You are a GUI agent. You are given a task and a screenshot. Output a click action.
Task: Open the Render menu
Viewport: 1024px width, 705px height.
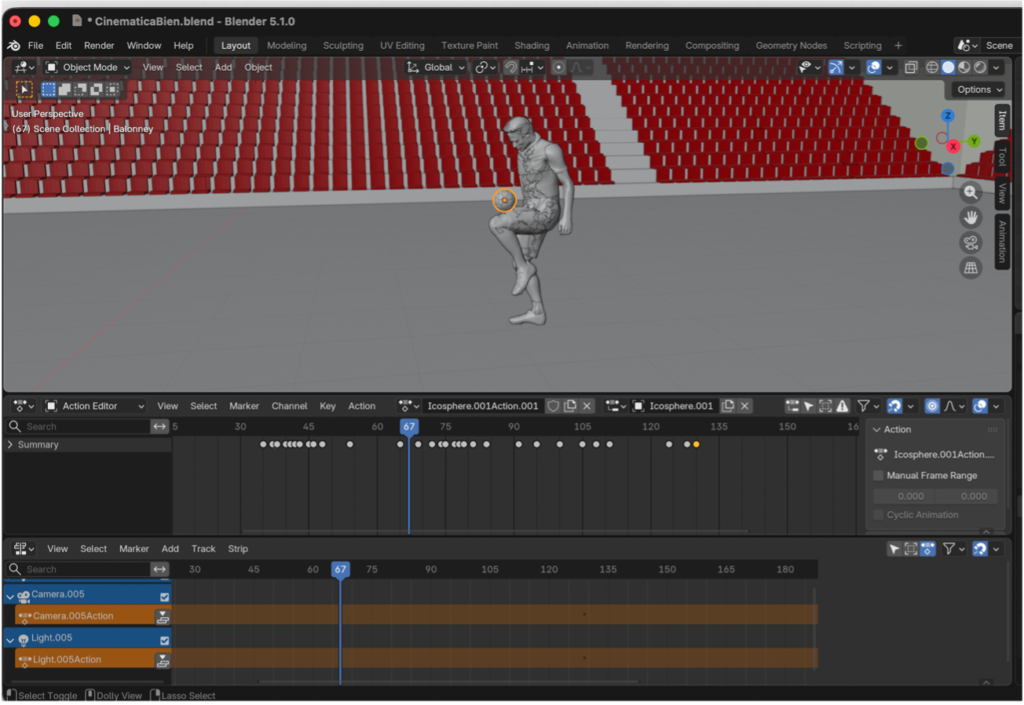98,45
